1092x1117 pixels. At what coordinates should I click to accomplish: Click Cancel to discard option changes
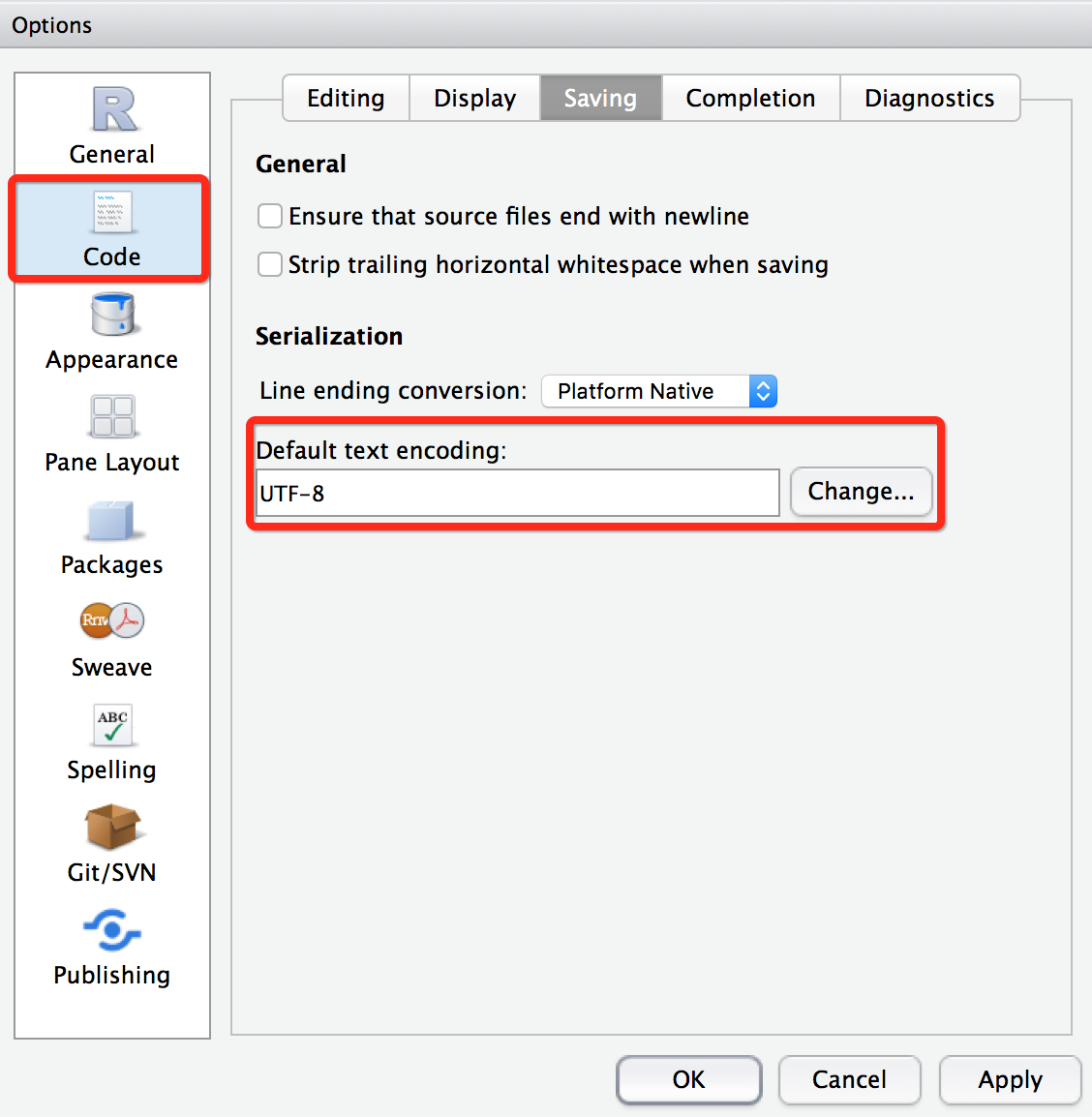point(849,1079)
